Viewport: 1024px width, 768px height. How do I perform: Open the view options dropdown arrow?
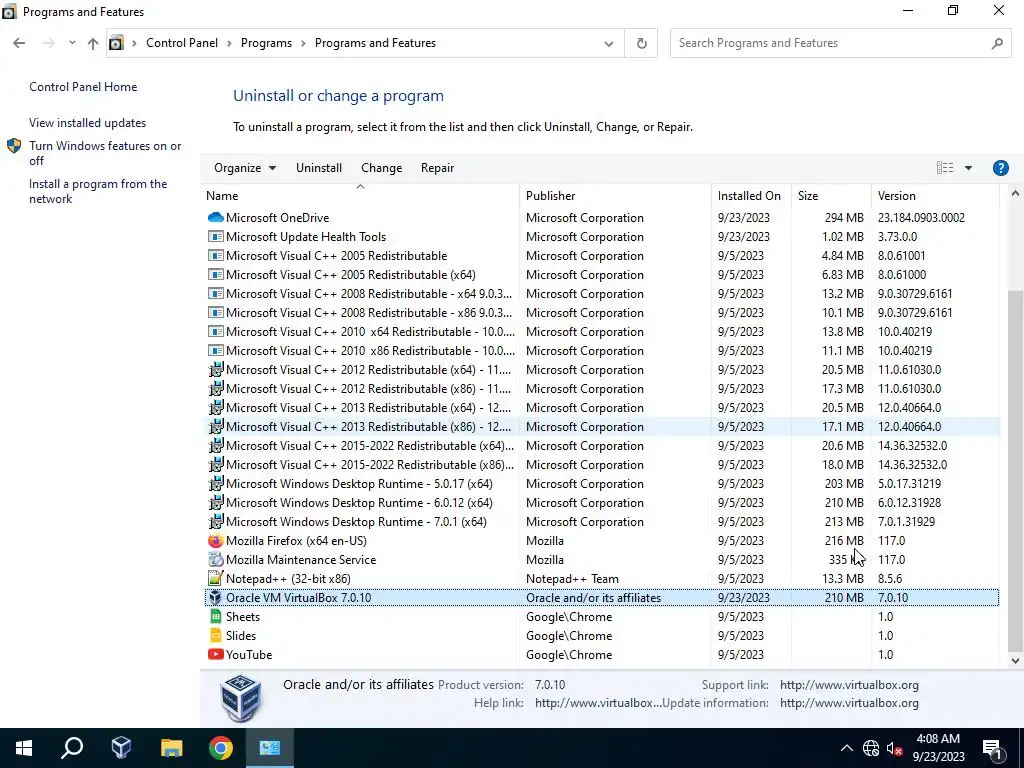[x=968, y=168]
